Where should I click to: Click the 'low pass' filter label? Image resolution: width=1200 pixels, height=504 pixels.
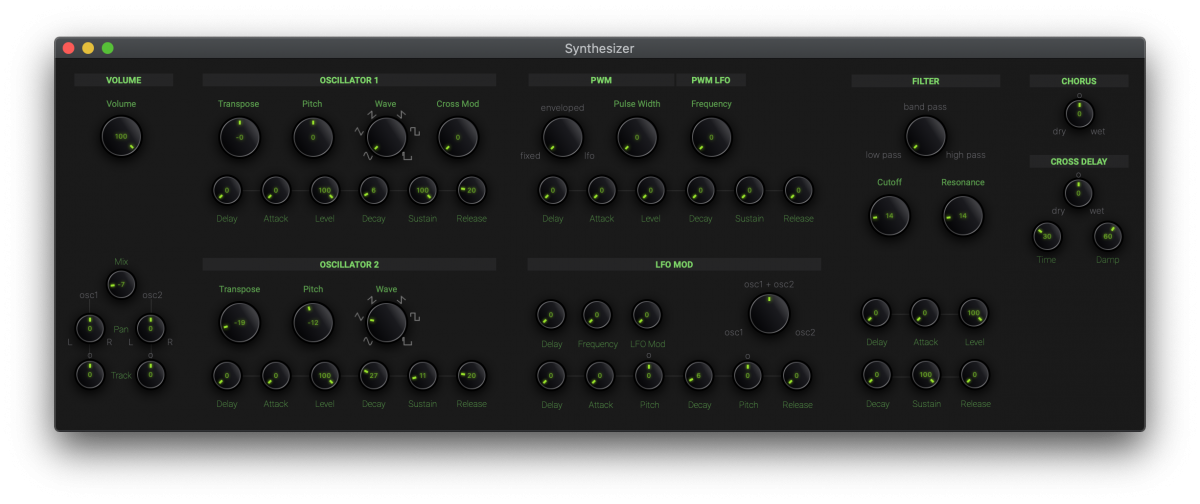tap(884, 155)
